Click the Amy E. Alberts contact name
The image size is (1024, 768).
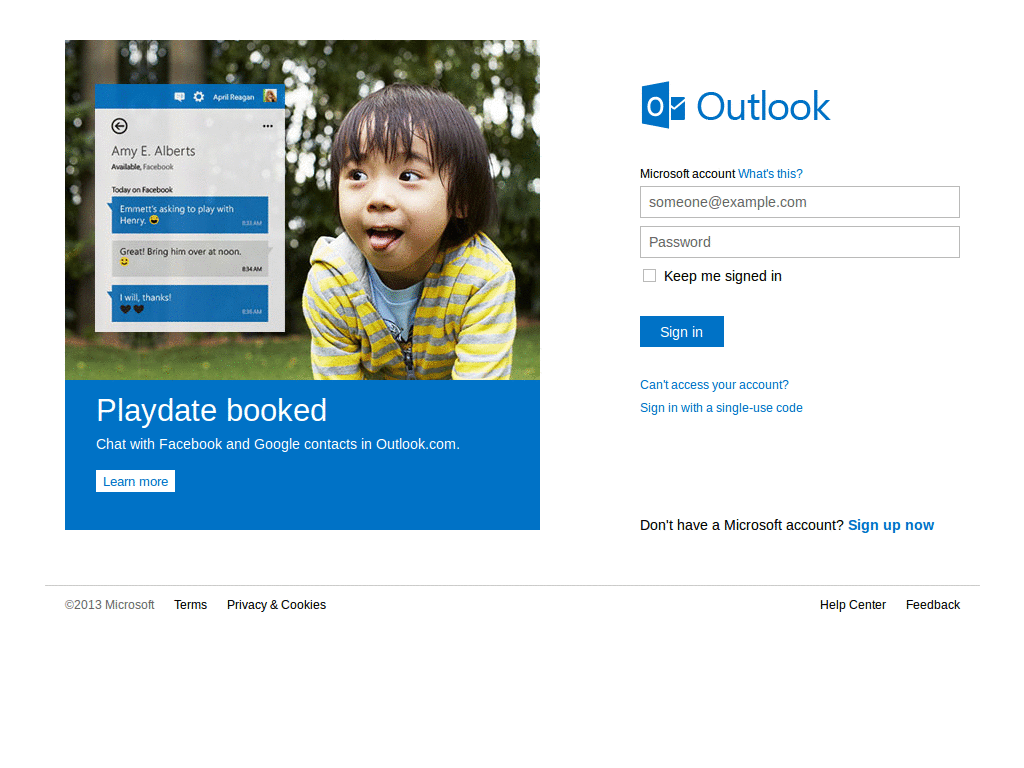(x=153, y=151)
